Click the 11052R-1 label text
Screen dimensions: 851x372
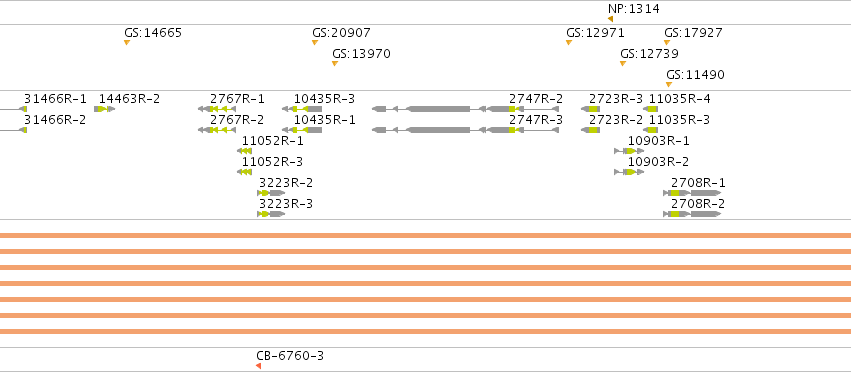pos(272,141)
